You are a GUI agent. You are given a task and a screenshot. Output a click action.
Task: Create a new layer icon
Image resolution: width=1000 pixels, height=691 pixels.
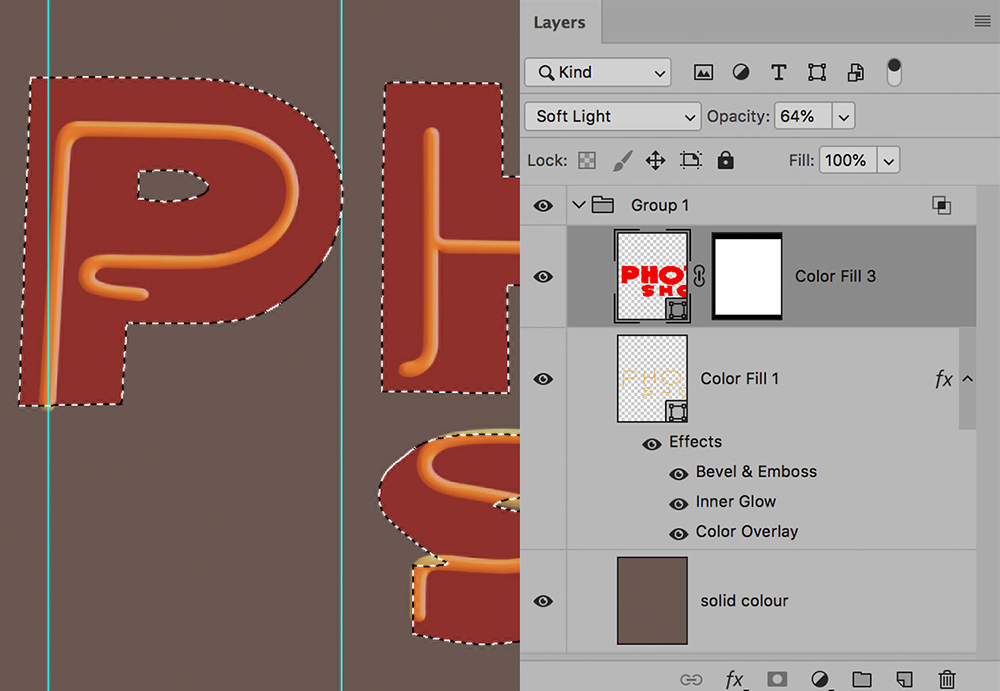coord(904,679)
